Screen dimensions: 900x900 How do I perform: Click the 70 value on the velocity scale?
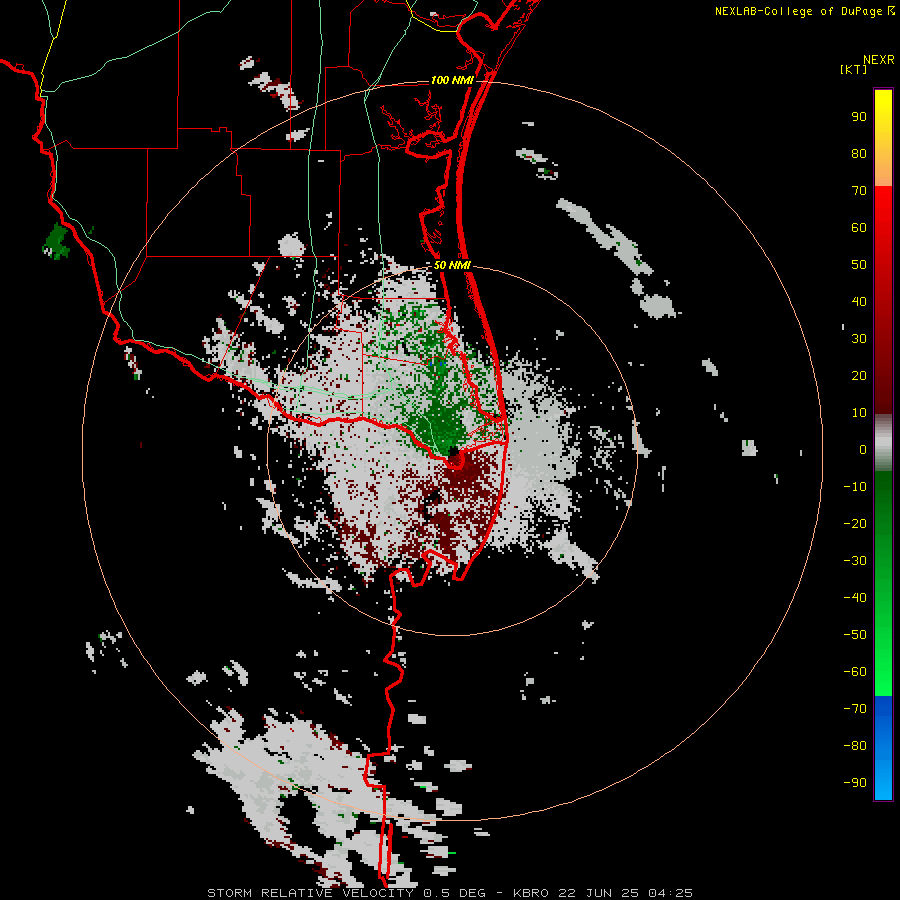coord(859,191)
